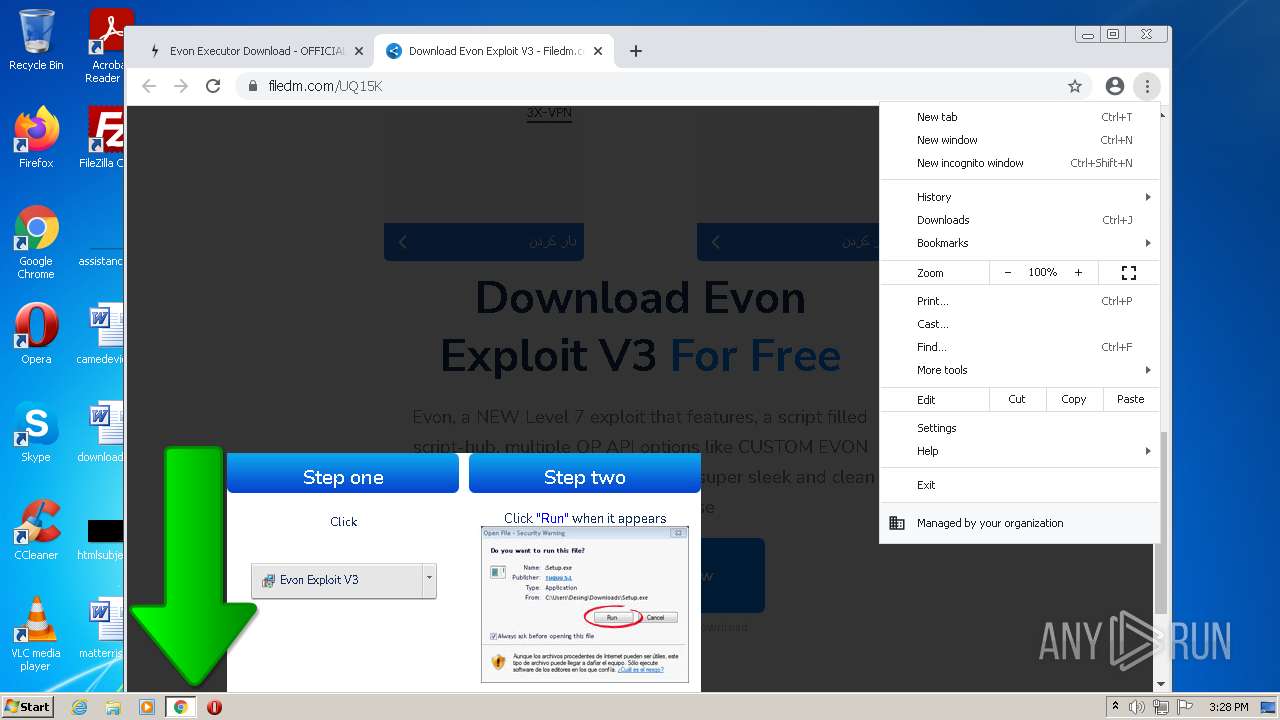Image resolution: width=1280 pixels, height=720 pixels.
Task: Open Settings from Chrome menu
Action: [1019, 428]
